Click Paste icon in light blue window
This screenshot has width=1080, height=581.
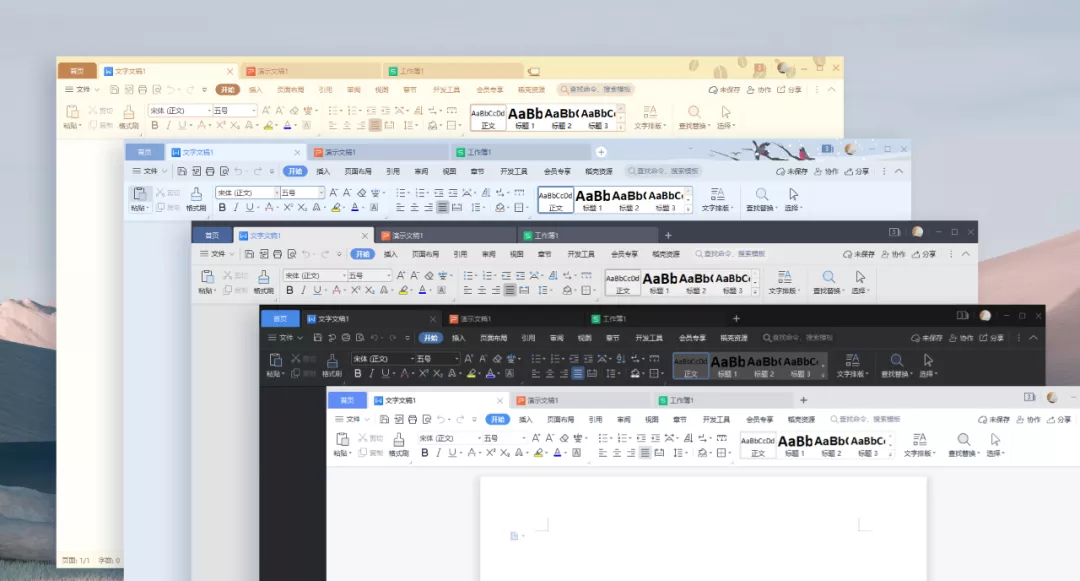(139, 194)
